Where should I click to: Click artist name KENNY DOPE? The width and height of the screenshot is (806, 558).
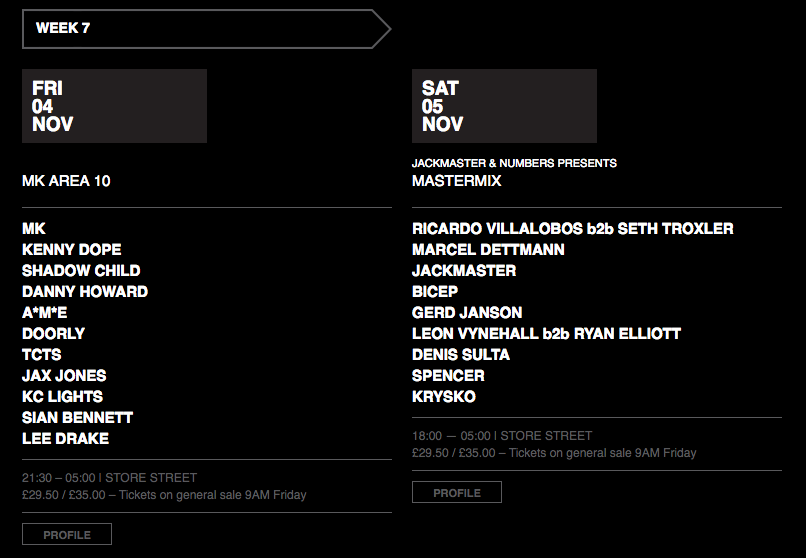point(71,250)
